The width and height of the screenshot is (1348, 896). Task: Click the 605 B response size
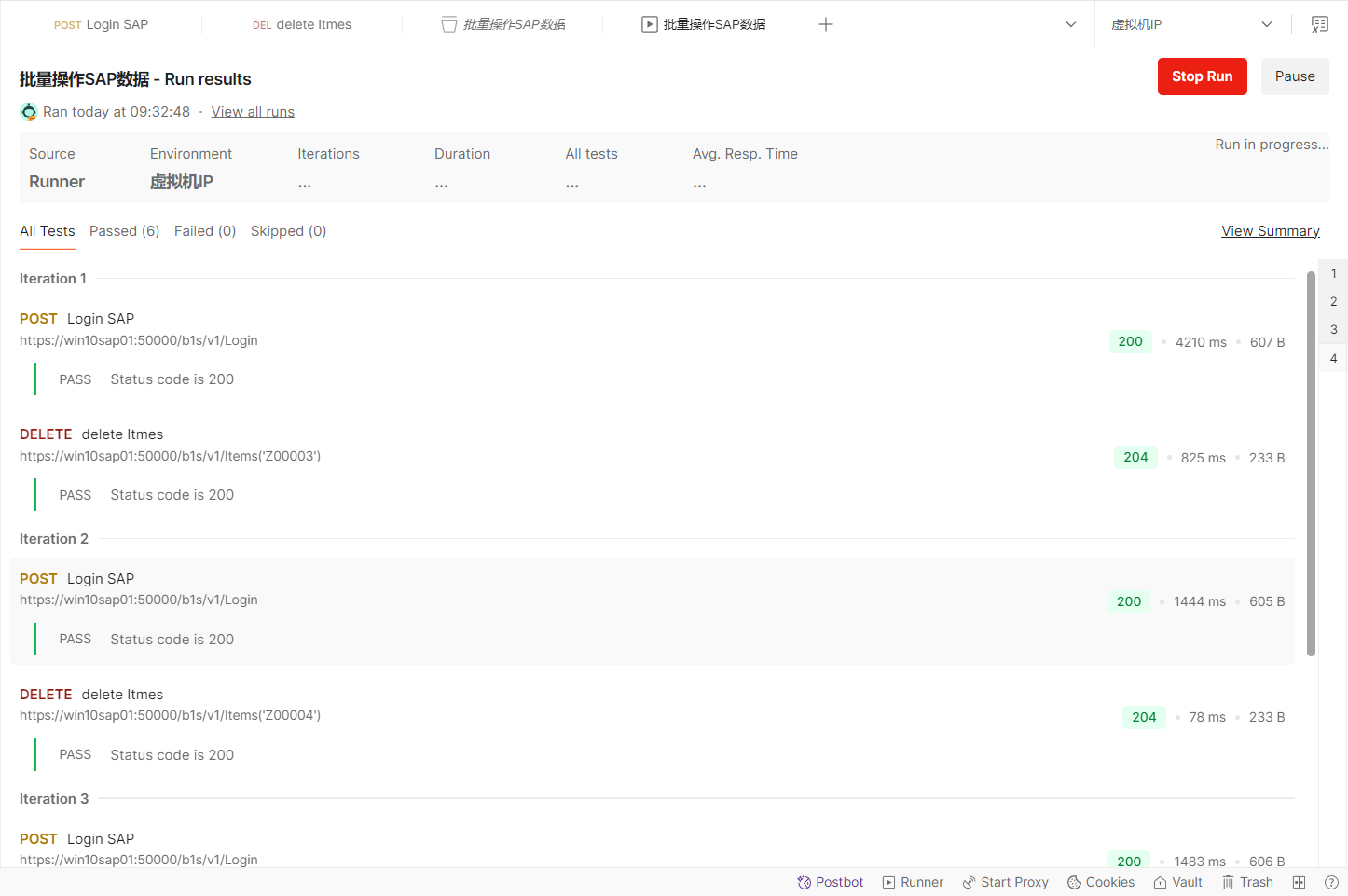(x=1267, y=601)
